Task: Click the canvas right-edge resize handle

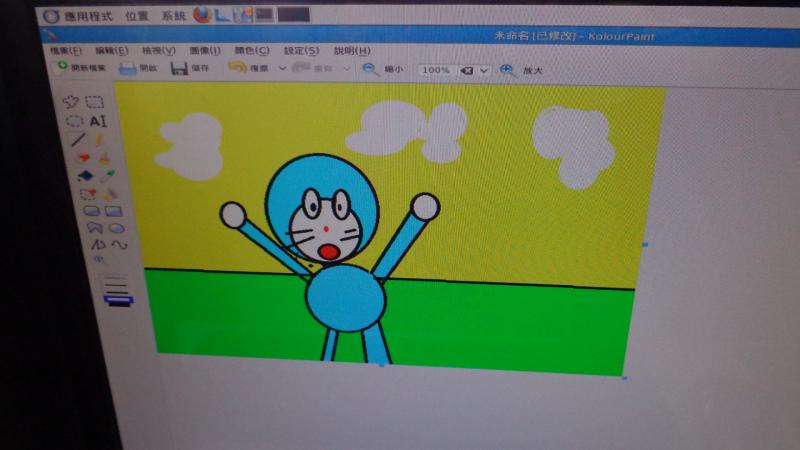Action: (x=645, y=244)
